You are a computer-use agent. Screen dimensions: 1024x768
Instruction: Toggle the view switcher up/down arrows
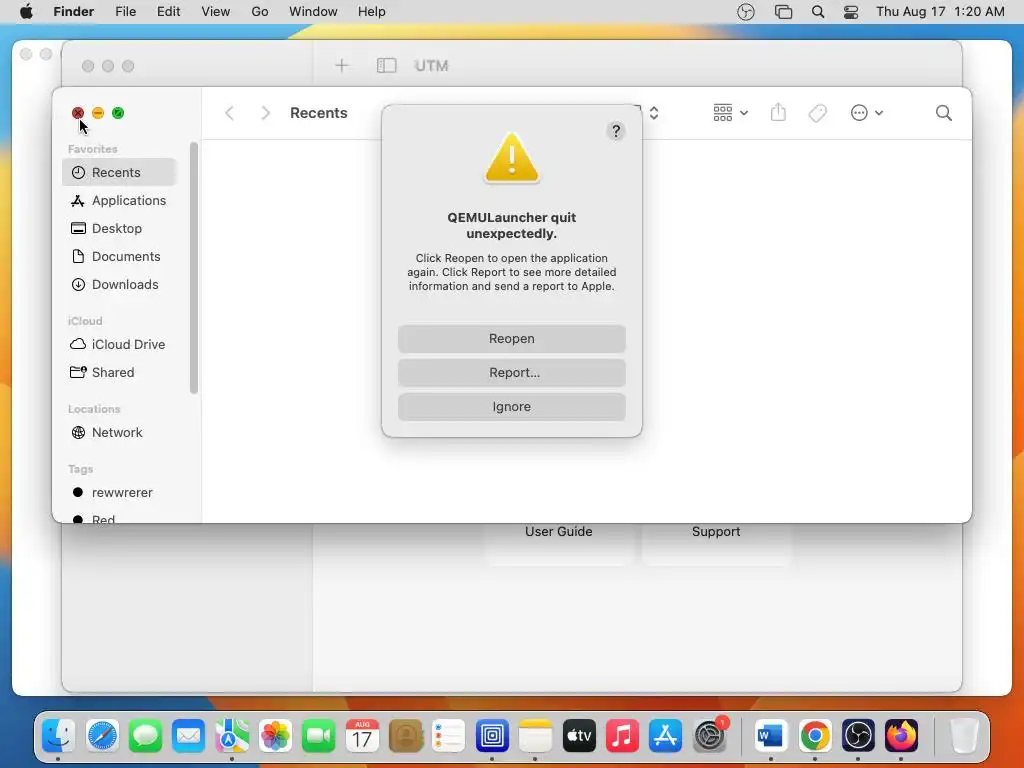coord(654,113)
